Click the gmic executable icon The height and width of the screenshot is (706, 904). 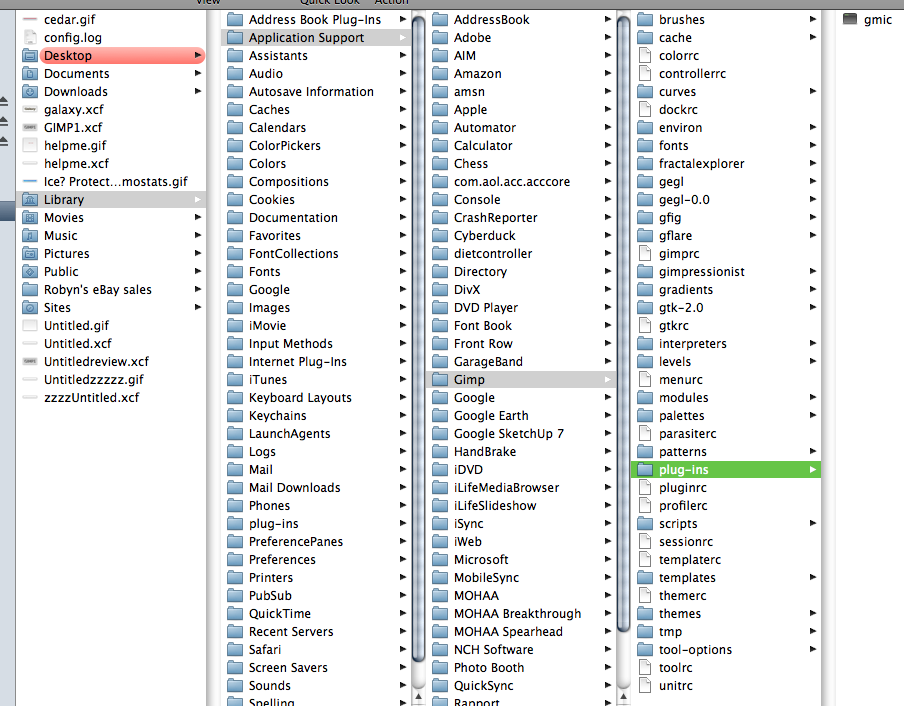pyautogui.click(x=850, y=20)
